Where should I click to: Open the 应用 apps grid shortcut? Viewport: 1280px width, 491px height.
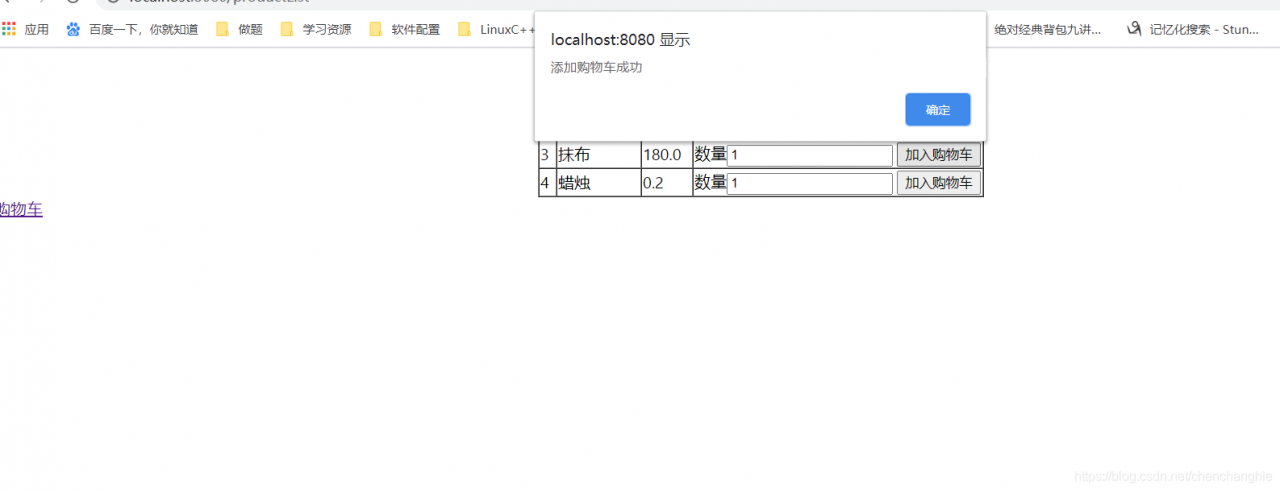pyautogui.click(x=26, y=29)
